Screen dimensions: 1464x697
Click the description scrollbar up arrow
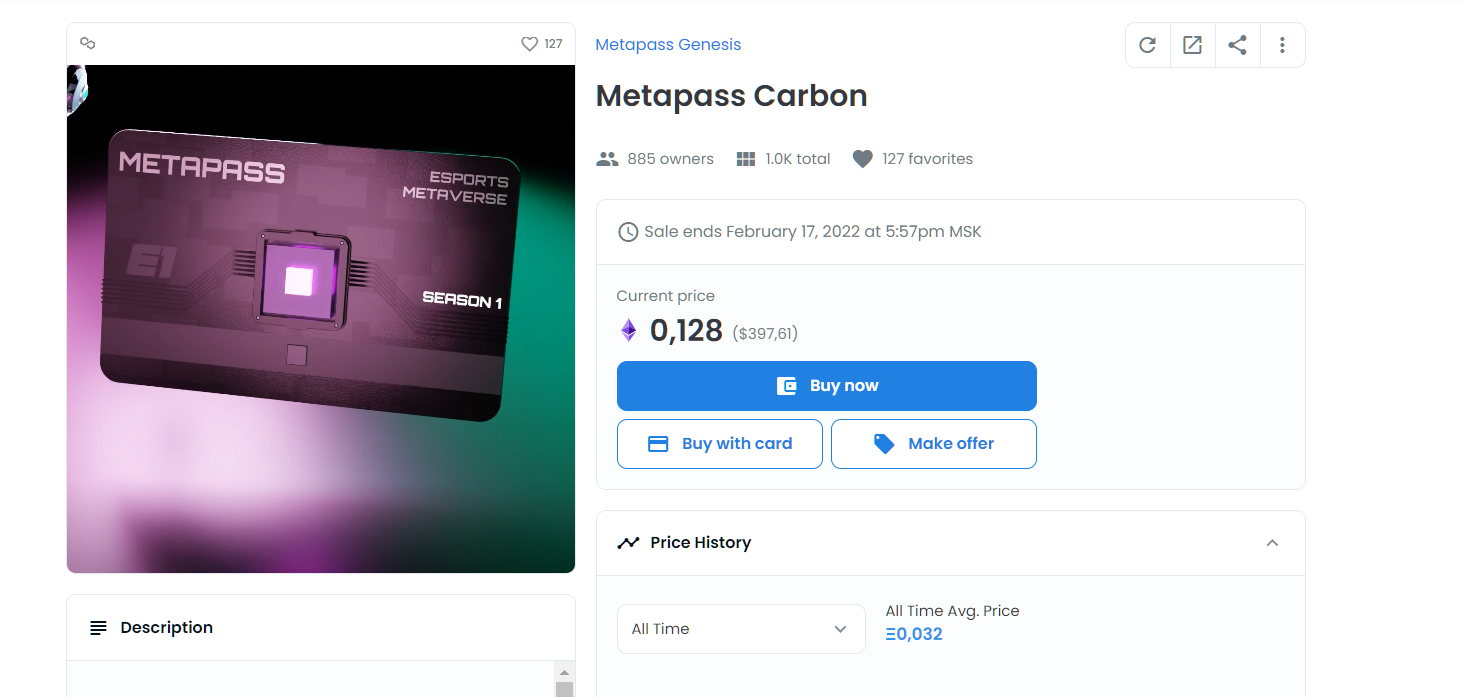pos(564,672)
